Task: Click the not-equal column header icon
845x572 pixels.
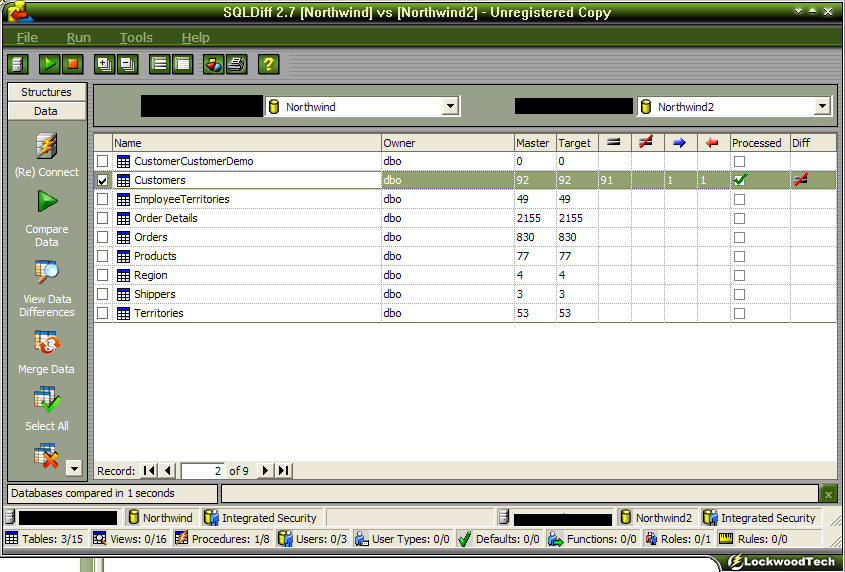Action: (647, 143)
